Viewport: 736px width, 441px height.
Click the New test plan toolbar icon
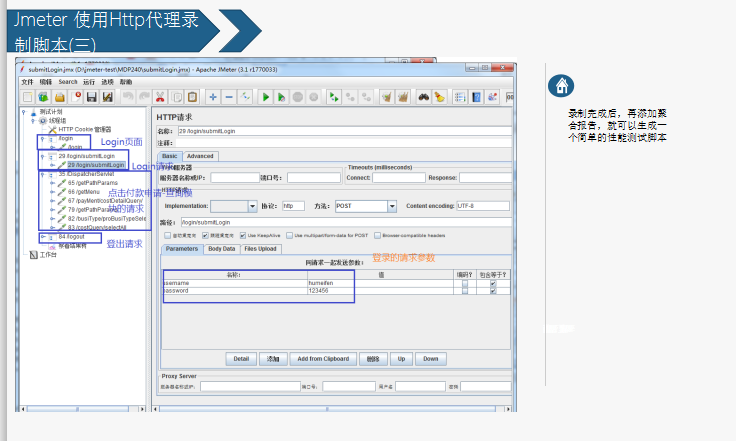pos(28,97)
